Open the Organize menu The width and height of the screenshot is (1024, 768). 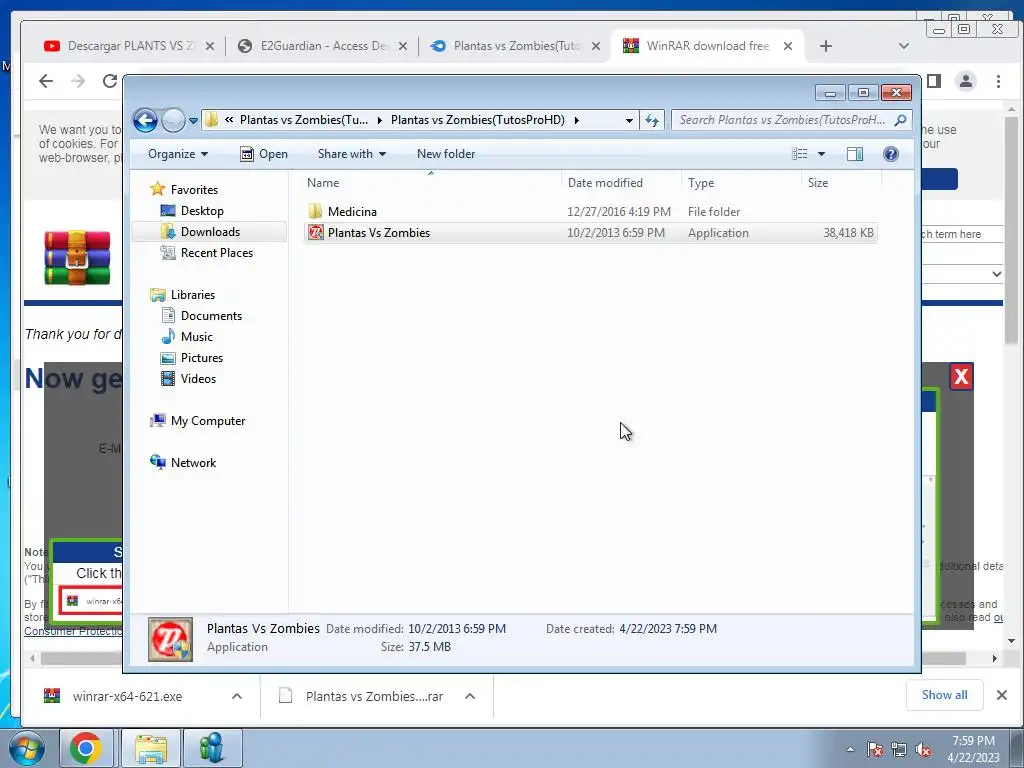[x=178, y=154]
